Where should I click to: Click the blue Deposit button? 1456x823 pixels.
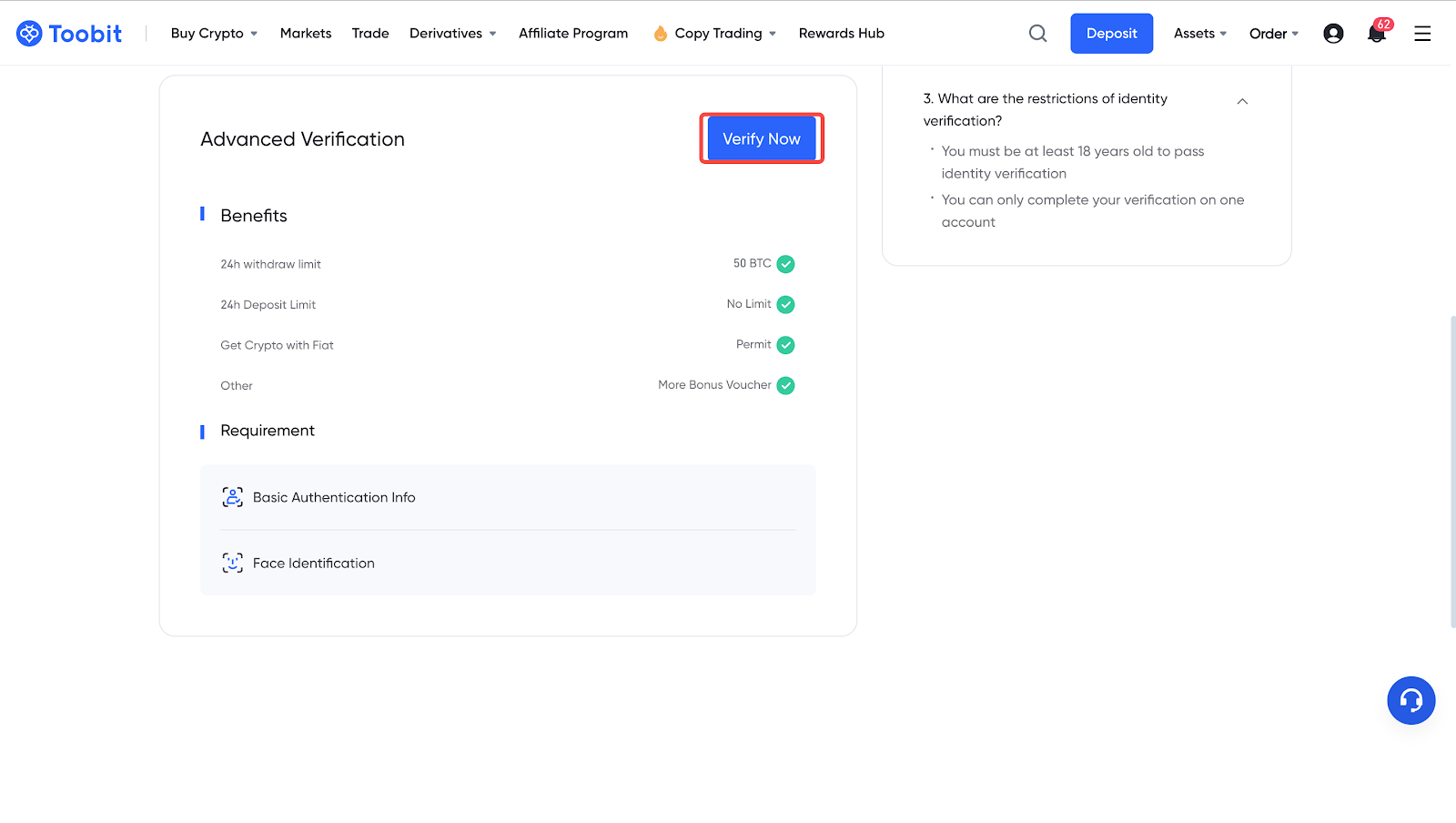coord(1111,34)
